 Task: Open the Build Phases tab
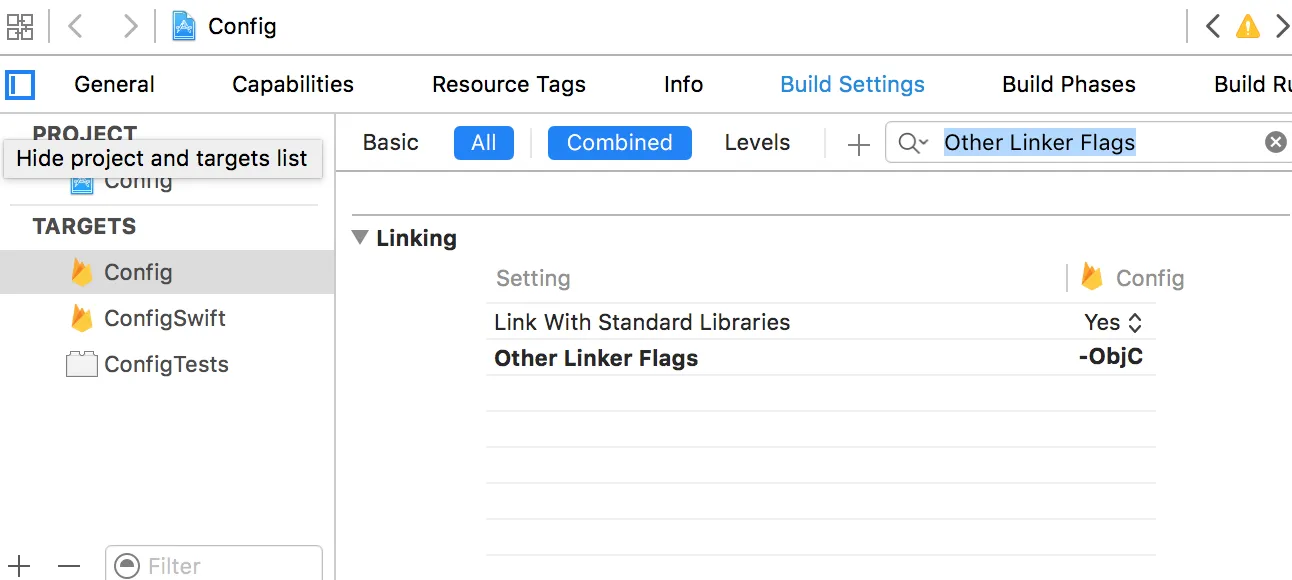(1068, 85)
